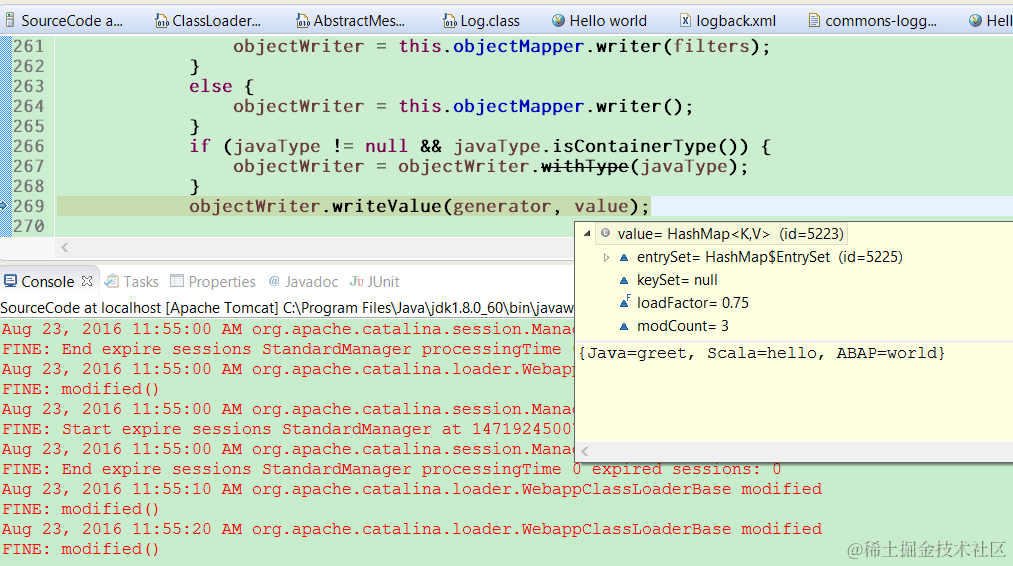This screenshot has height=566, width=1013.
Task: Click the else keyword on line 263
Action: point(211,87)
